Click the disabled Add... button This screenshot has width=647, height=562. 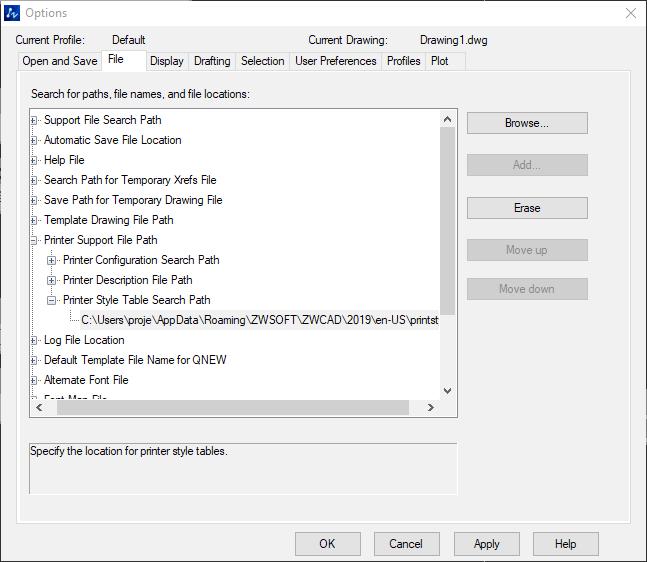(527, 165)
